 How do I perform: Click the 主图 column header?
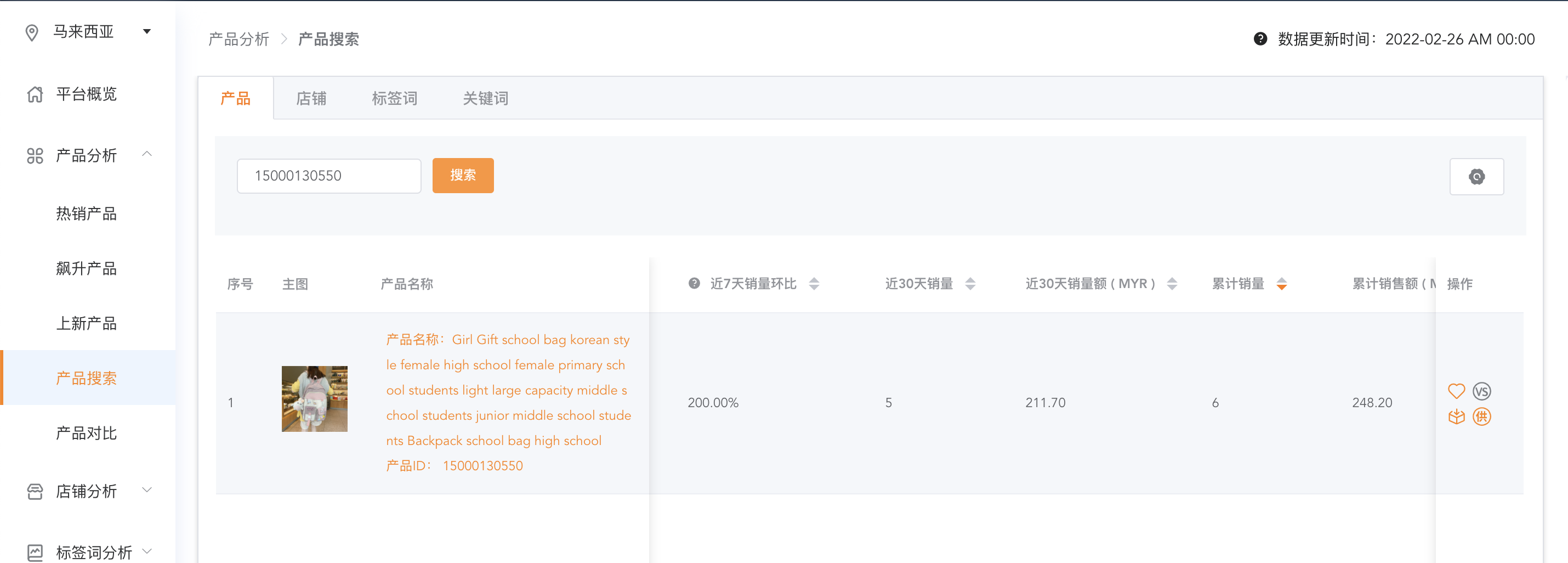pyautogui.click(x=295, y=284)
